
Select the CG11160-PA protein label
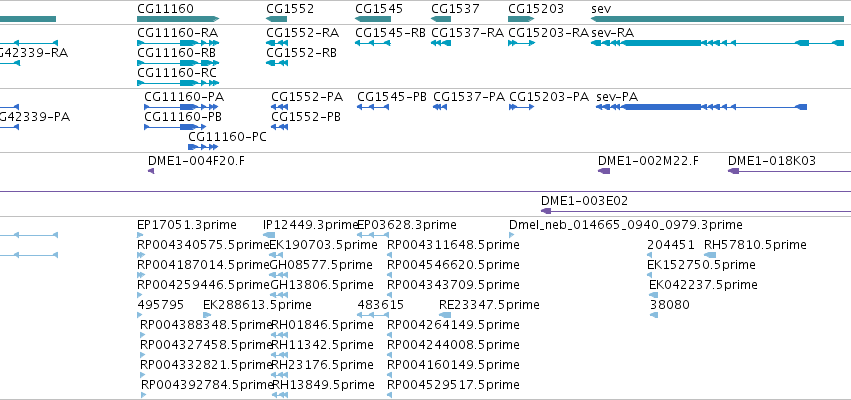184,97
